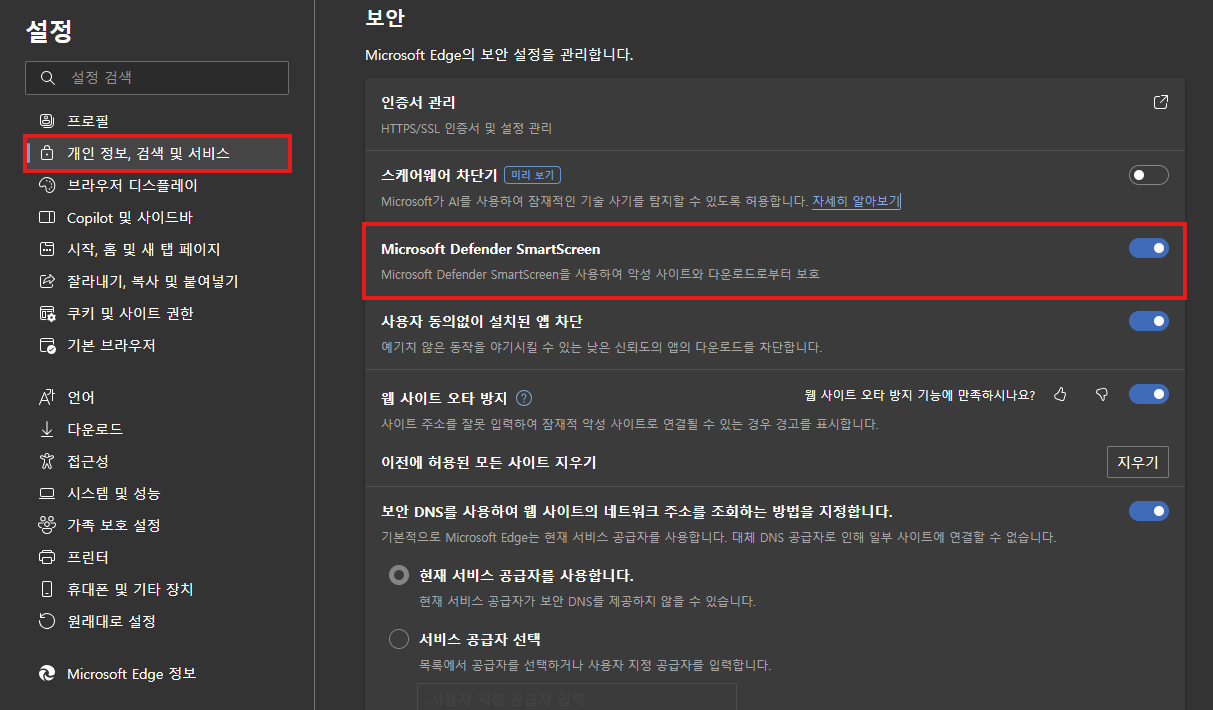Viewport: 1213px width, 710px height.
Task: Click the profile icon beside 프로필
Action: coord(47,121)
